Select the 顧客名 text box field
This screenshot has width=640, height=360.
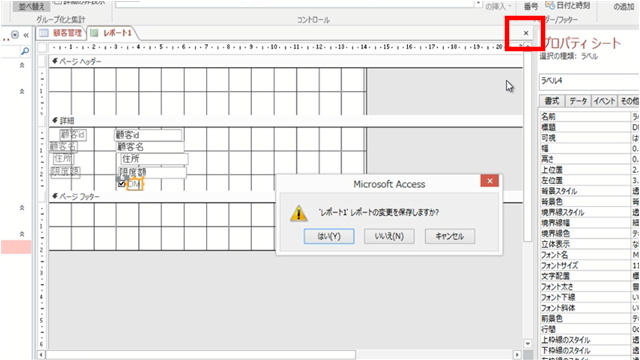pos(150,147)
